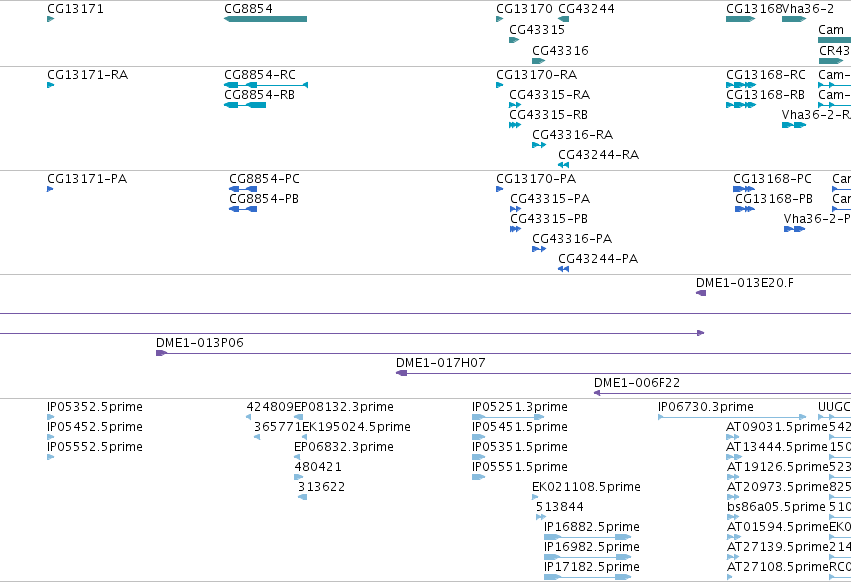Open transcript CG13170-RA
This screenshot has width=851, height=582.
[536, 74]
